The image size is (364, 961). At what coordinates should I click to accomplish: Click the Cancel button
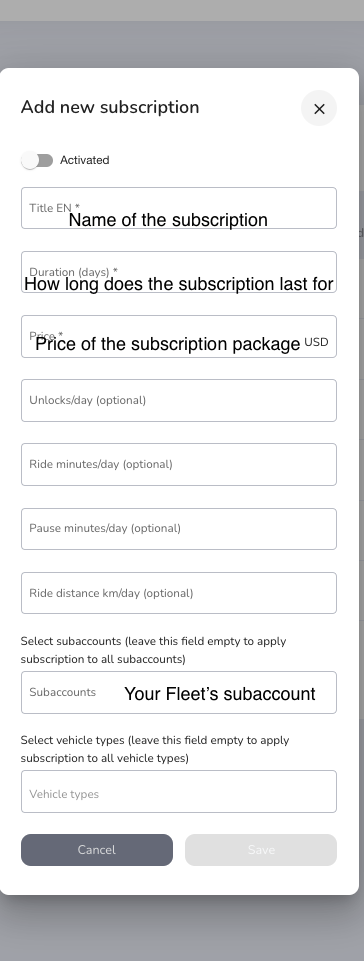click(97, 850)
